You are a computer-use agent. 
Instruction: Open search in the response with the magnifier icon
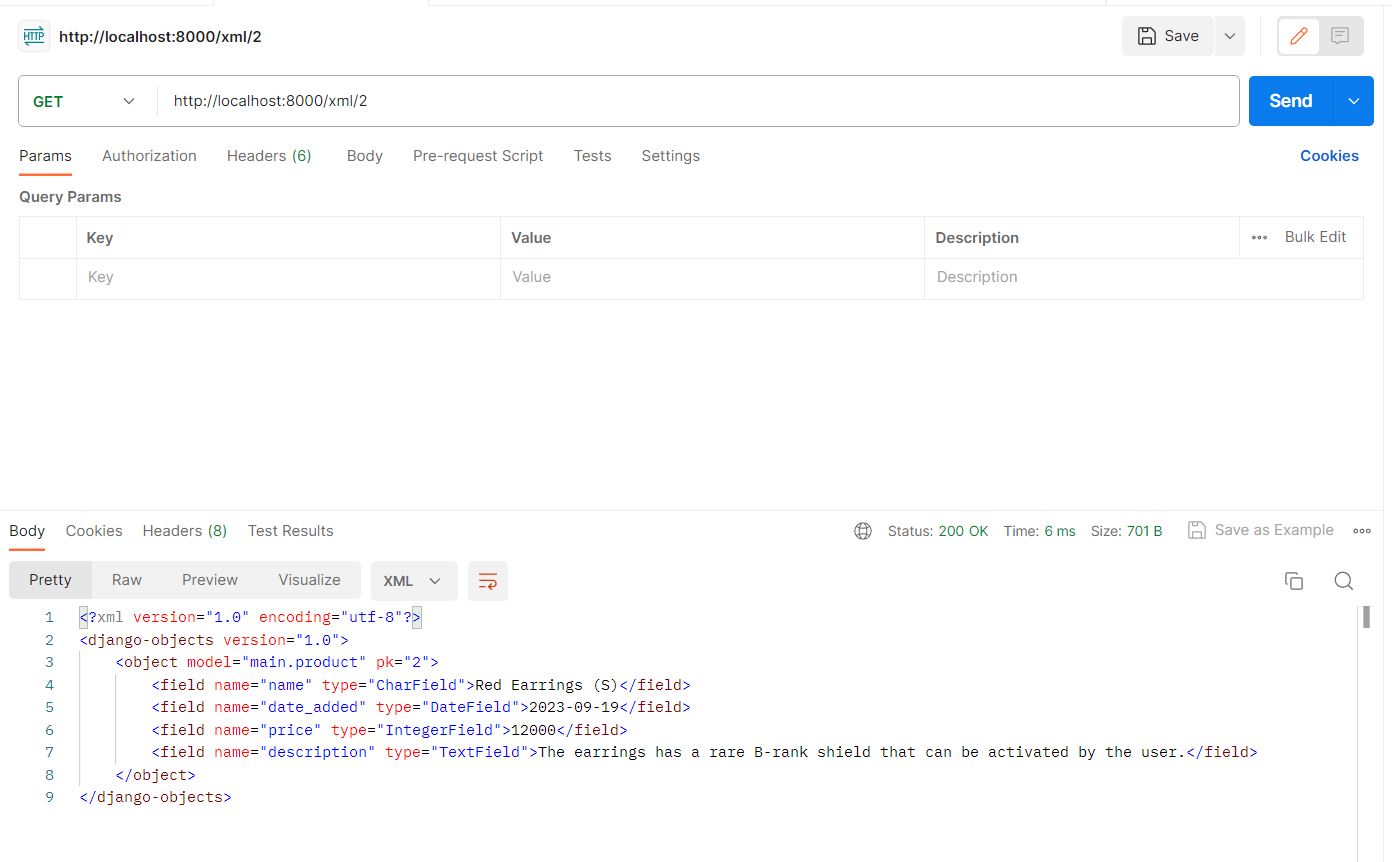(1344, 580)
